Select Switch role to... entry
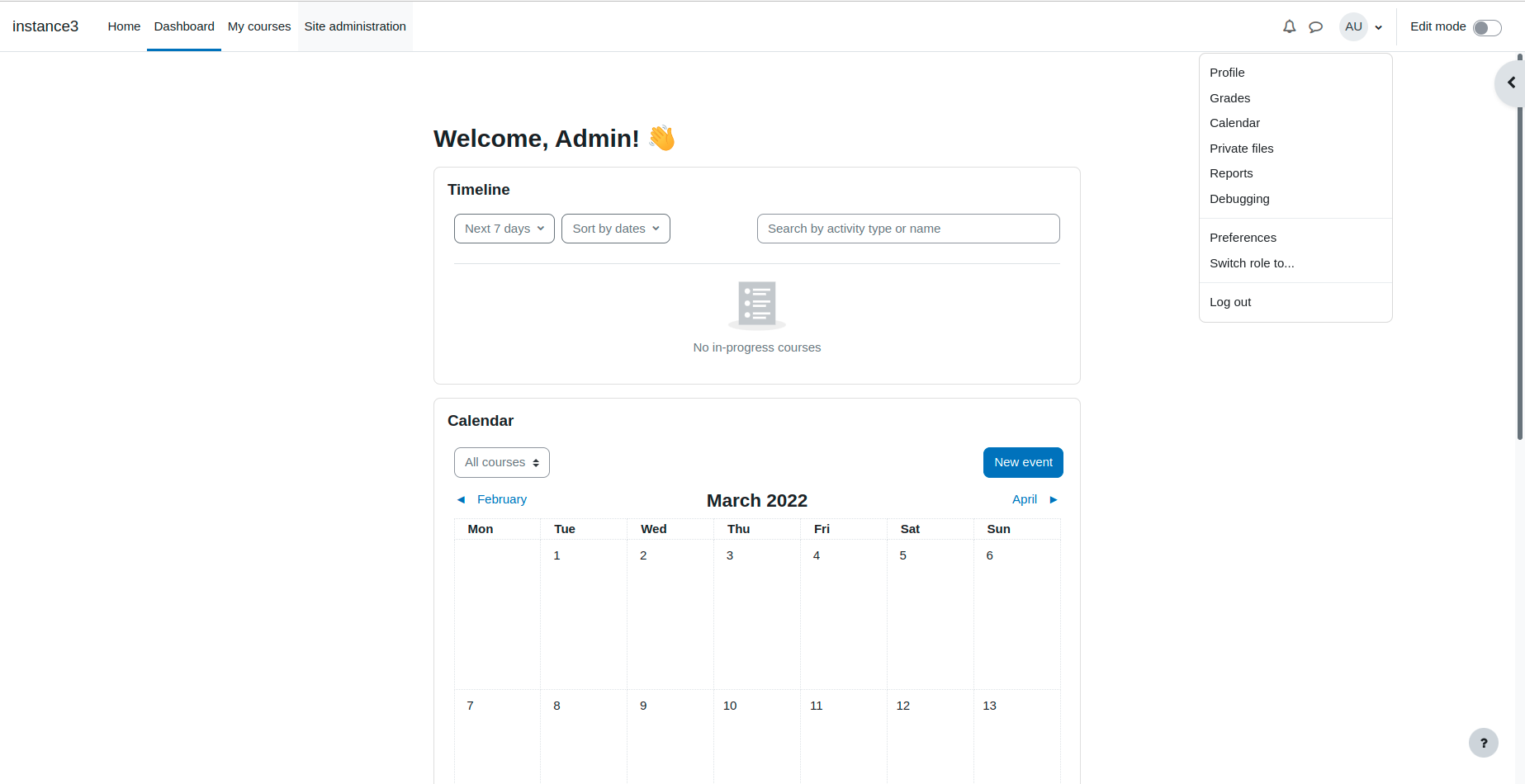Screen dimensions: 1525x784 click(x=1295, y=263)
